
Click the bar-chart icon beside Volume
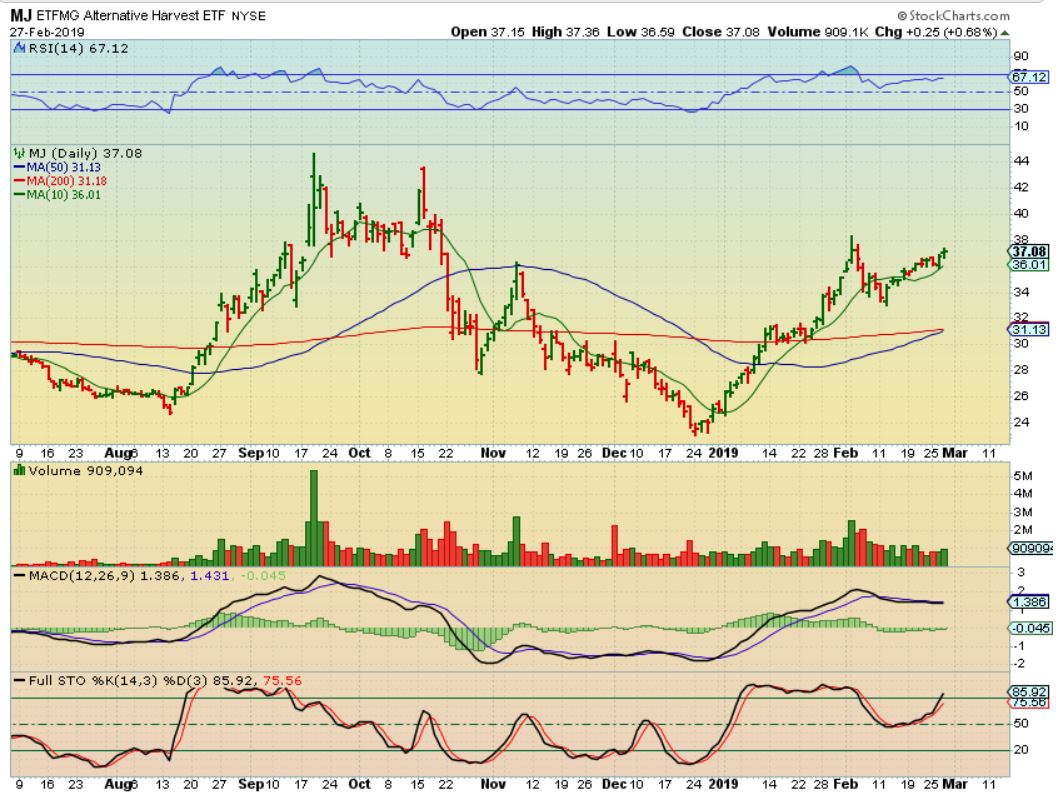pos(19,471)
